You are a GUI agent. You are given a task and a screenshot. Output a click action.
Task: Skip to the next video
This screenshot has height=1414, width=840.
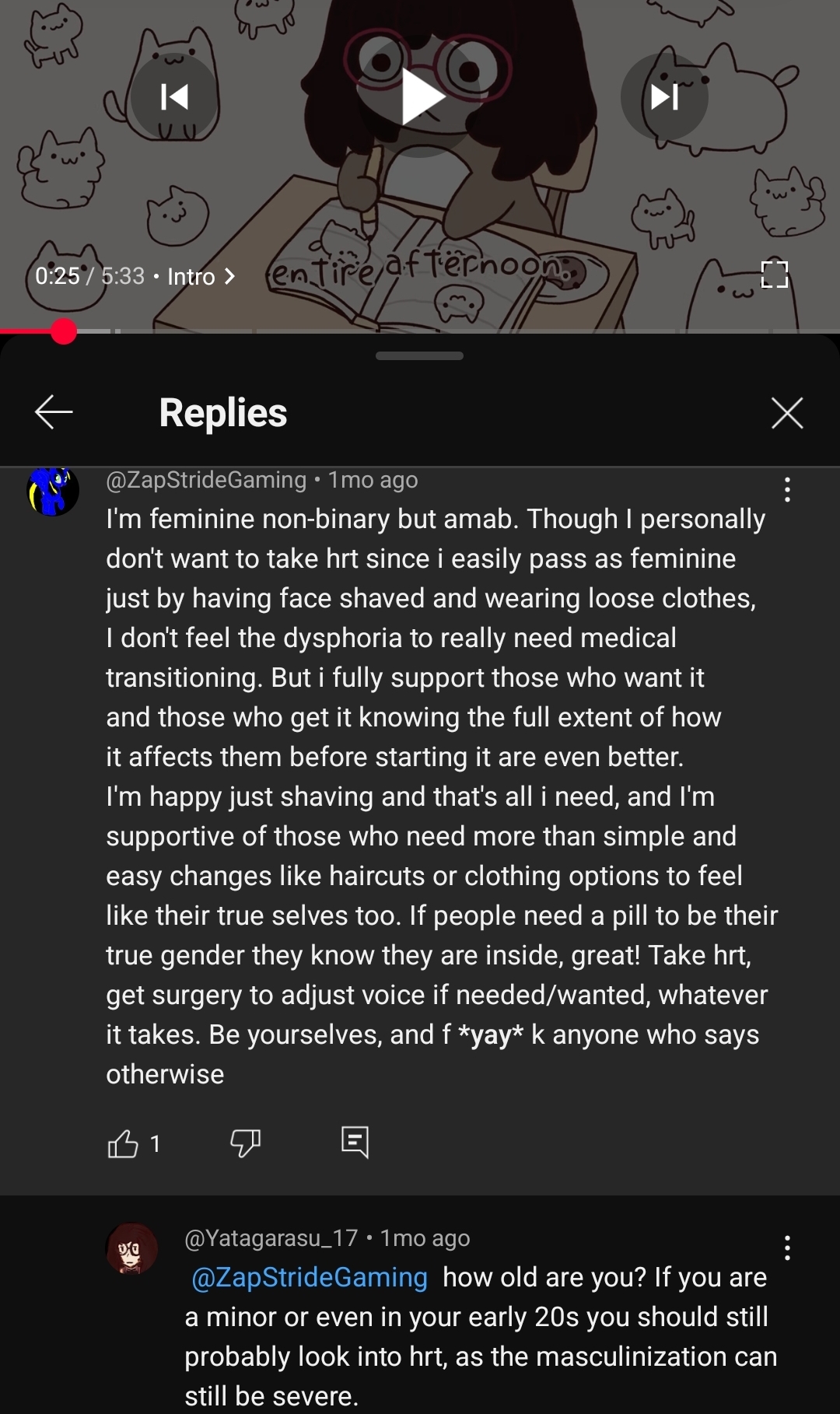point(664,97)
